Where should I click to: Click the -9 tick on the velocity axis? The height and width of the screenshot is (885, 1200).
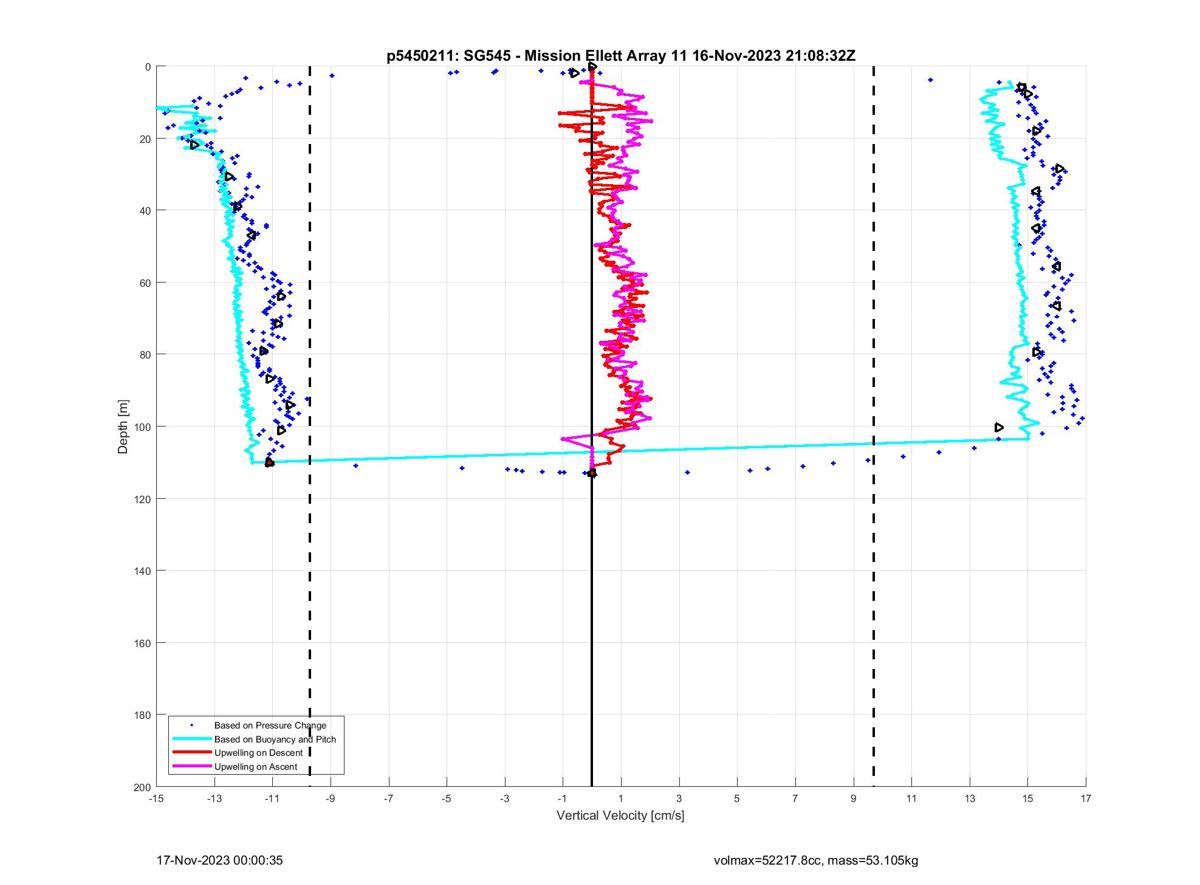(330, 799)
